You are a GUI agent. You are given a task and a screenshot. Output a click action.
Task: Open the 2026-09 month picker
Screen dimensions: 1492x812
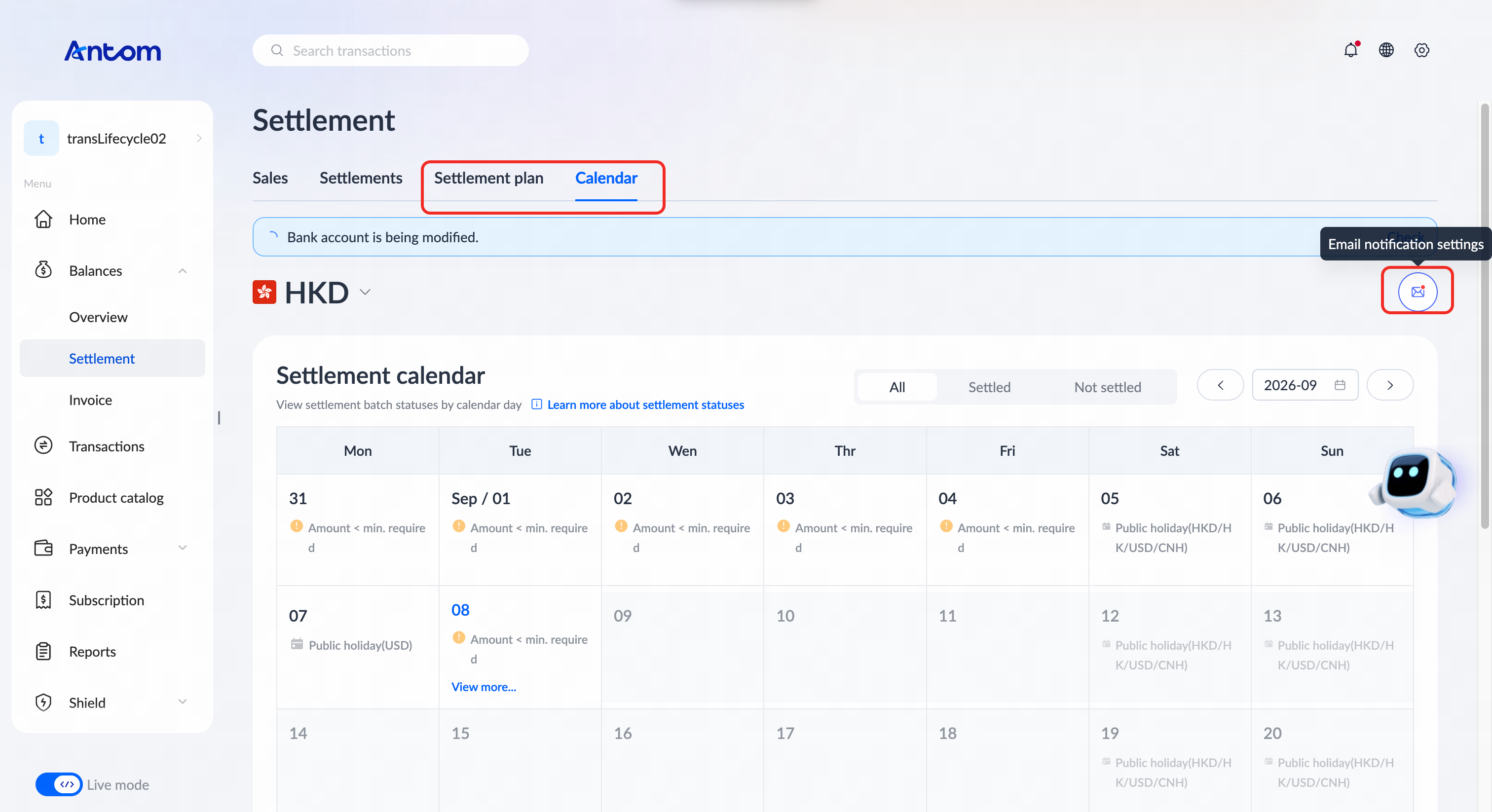pyautogui.click(x=1305, y=385)
